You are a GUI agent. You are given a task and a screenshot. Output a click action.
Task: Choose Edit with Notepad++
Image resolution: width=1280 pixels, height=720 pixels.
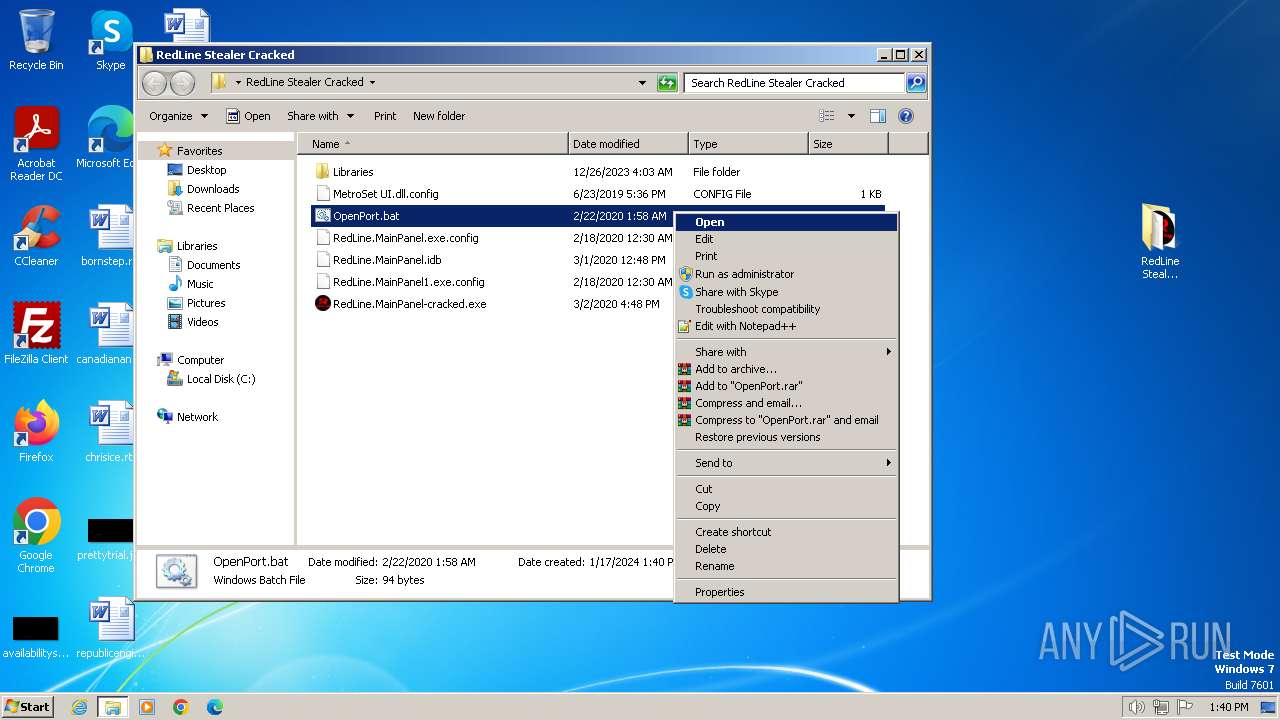point(786,326)
